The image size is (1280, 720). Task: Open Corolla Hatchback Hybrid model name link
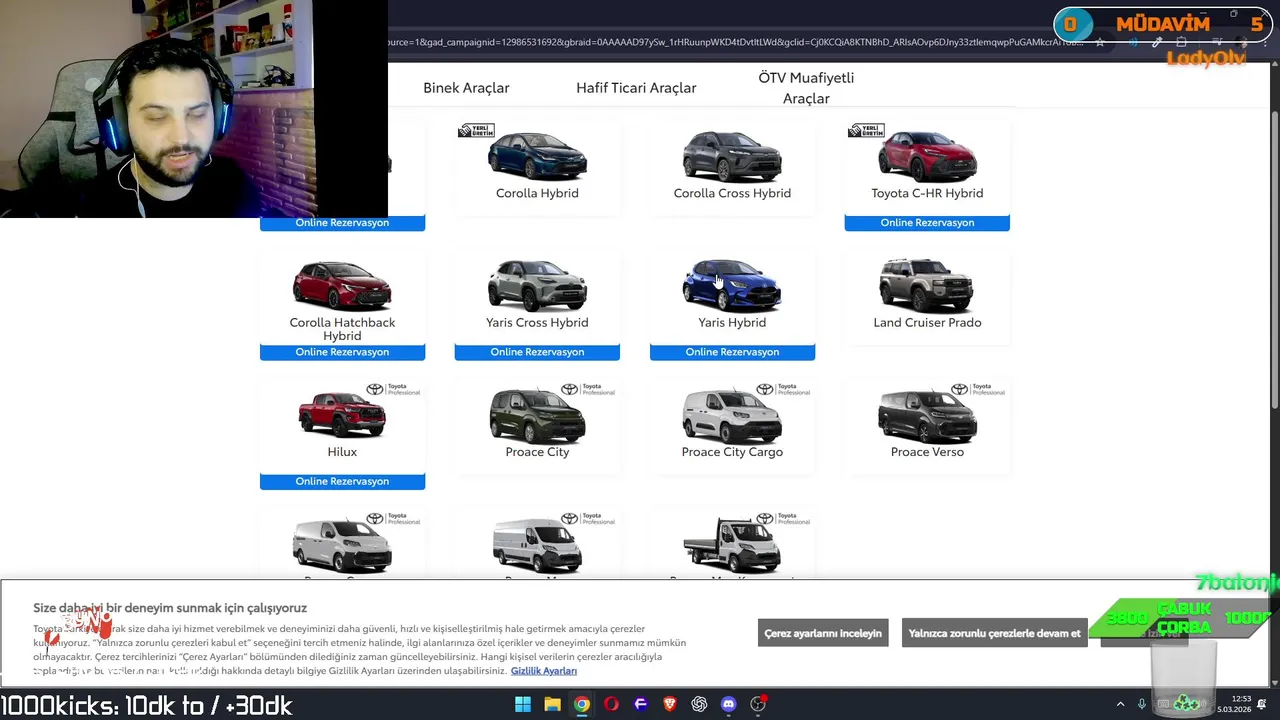342,329
